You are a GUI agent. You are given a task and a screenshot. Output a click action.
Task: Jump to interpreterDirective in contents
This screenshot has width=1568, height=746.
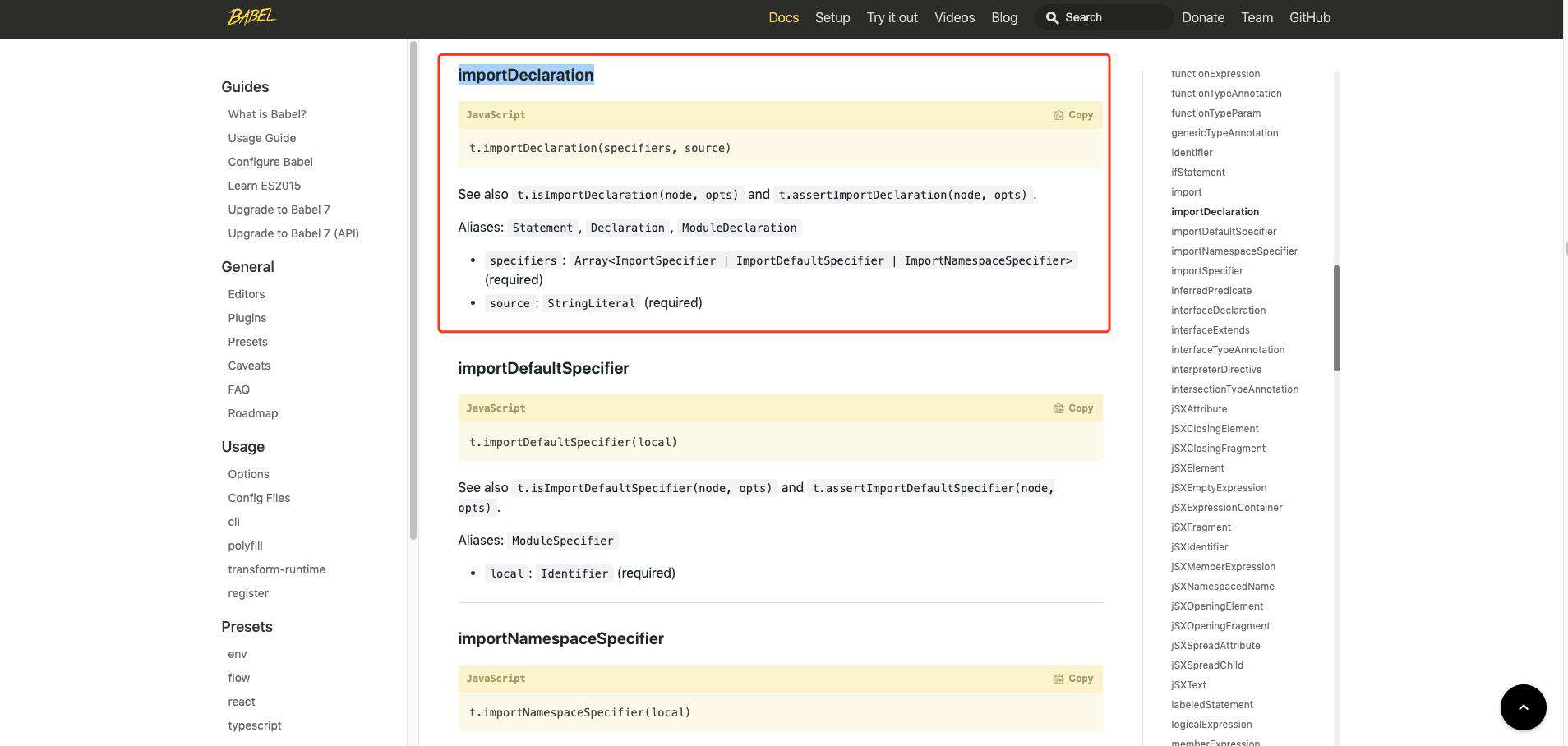coord(1216,370)
